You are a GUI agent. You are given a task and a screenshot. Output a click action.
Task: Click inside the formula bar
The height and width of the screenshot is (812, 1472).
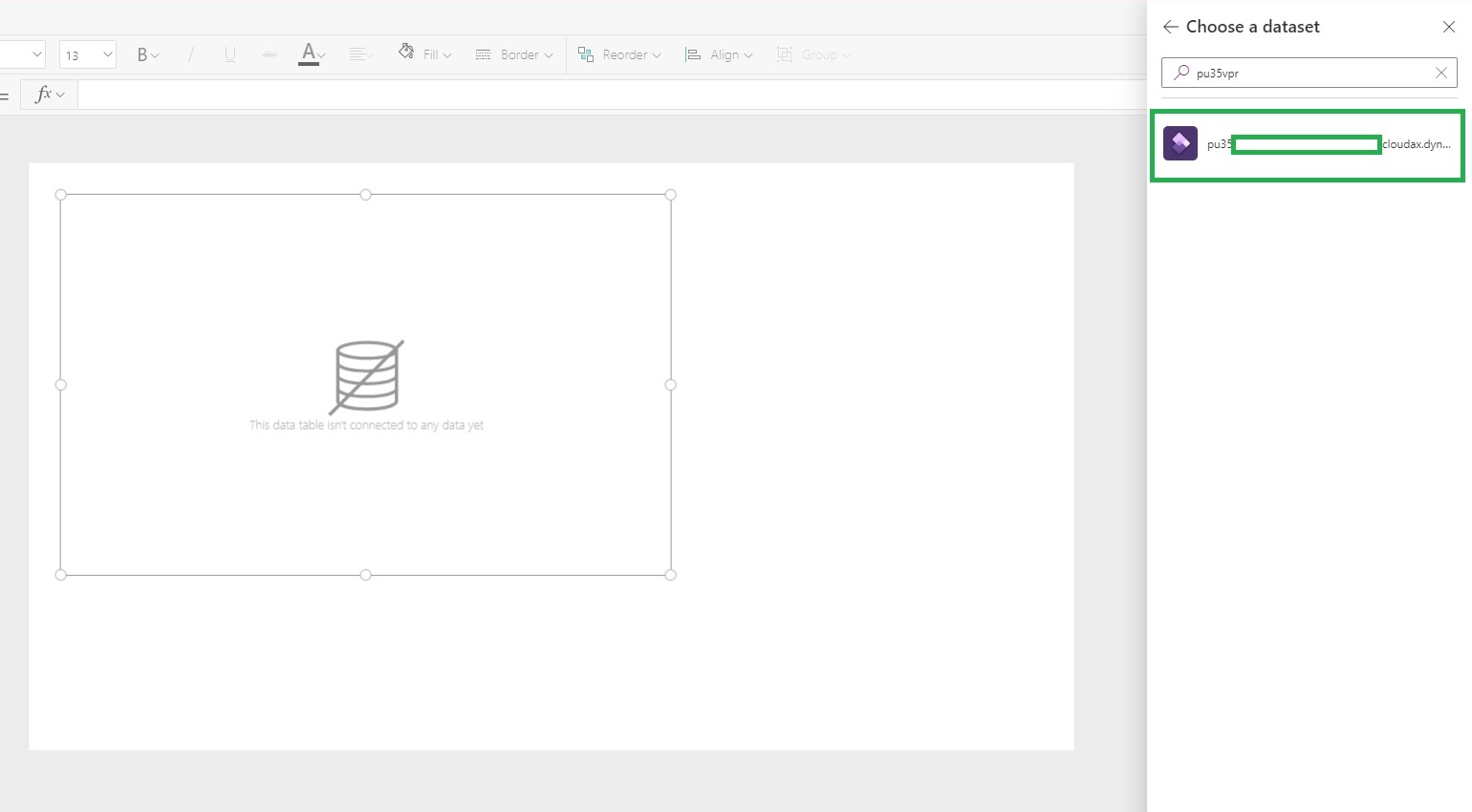pos(612,95)
